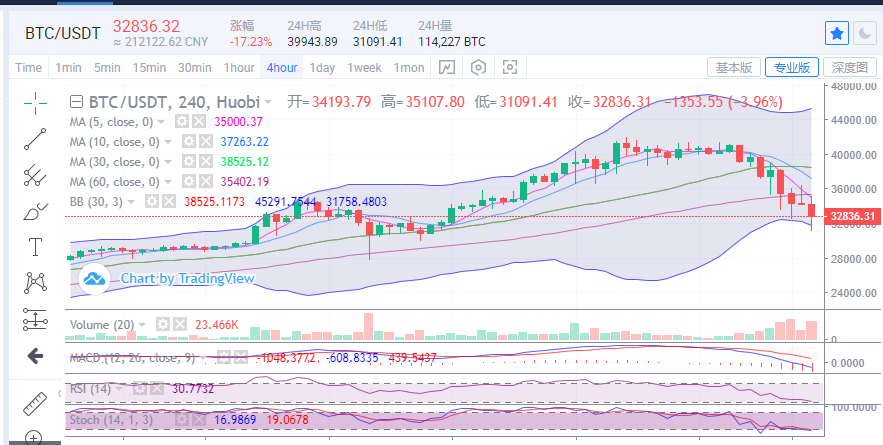Open the Chart by TradingView link
883x445 pixels.
tap(188, 278)
